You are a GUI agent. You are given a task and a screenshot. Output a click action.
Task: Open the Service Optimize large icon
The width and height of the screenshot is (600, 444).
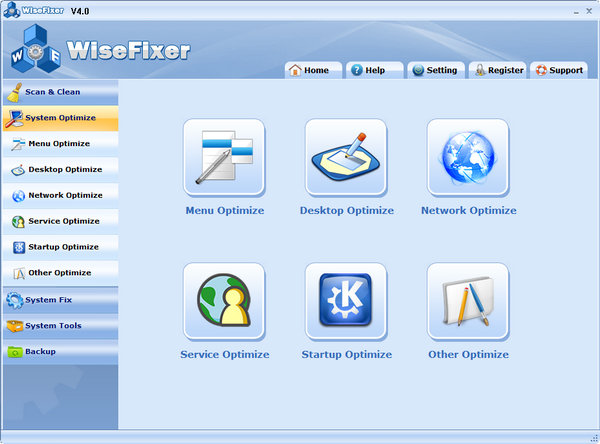(x=224, y=301)
